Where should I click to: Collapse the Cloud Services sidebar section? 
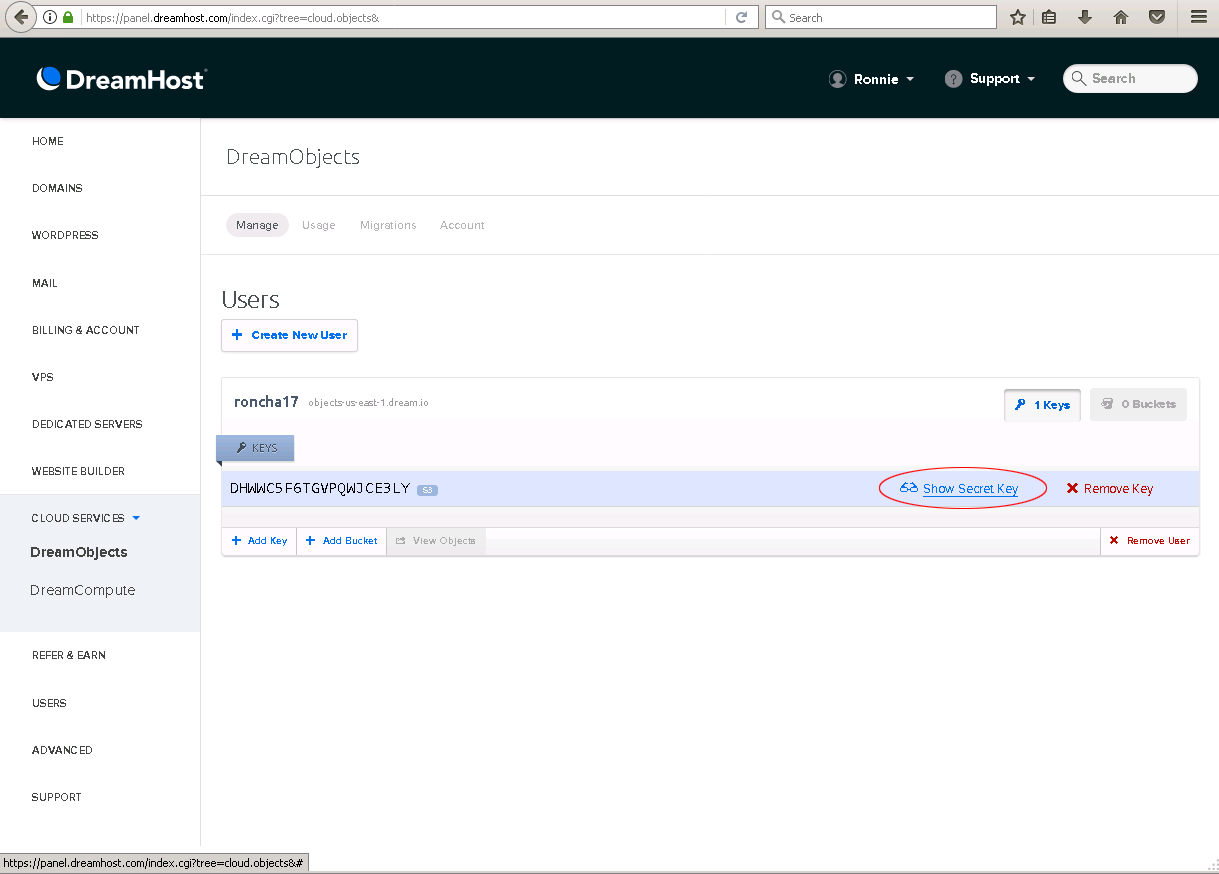(86, 518)
